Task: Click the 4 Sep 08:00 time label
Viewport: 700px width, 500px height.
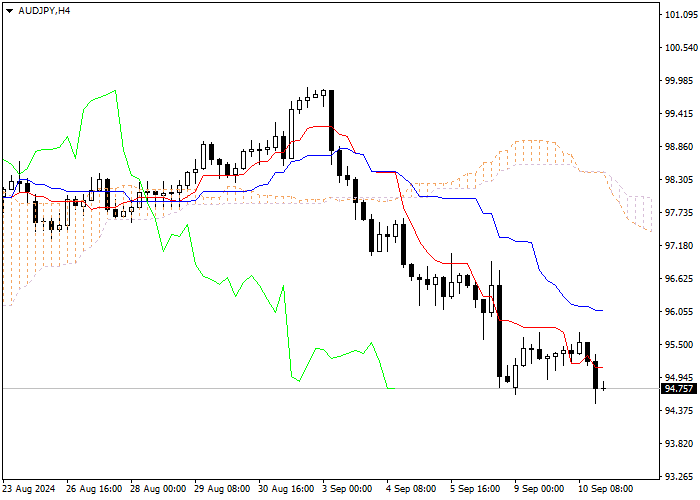Action: pos(412,489)
